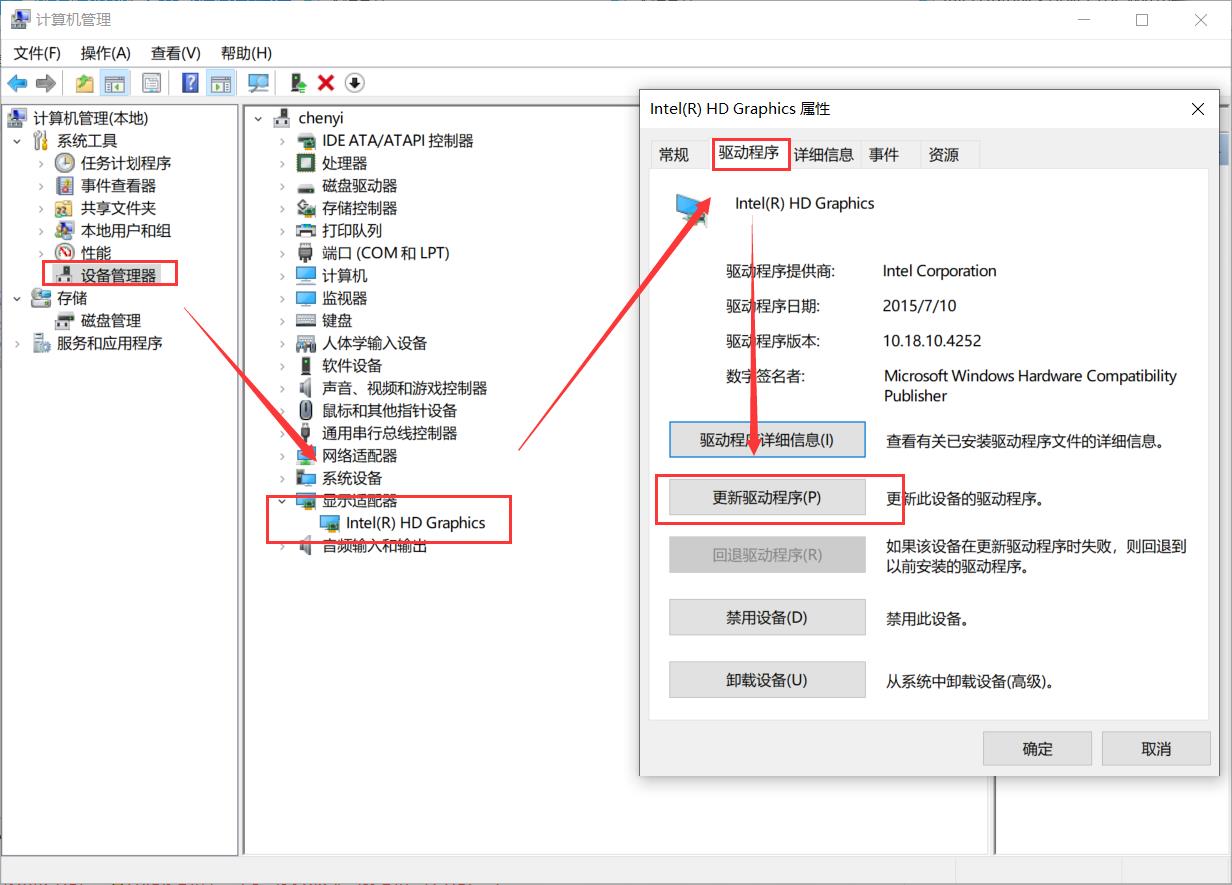Click the 驱动程序详细信息 button
1232x885 pixels.
tap(767, 439)
